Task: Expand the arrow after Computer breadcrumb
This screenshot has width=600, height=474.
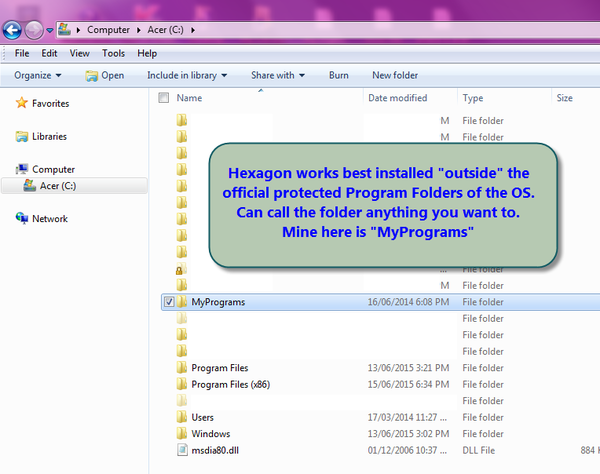Action: pos(139,30)
